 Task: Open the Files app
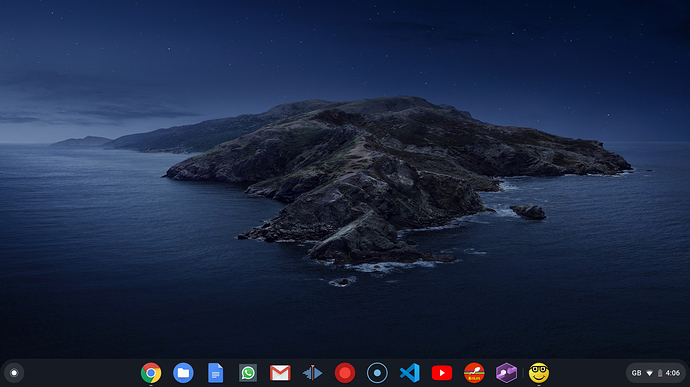(183, 373)
